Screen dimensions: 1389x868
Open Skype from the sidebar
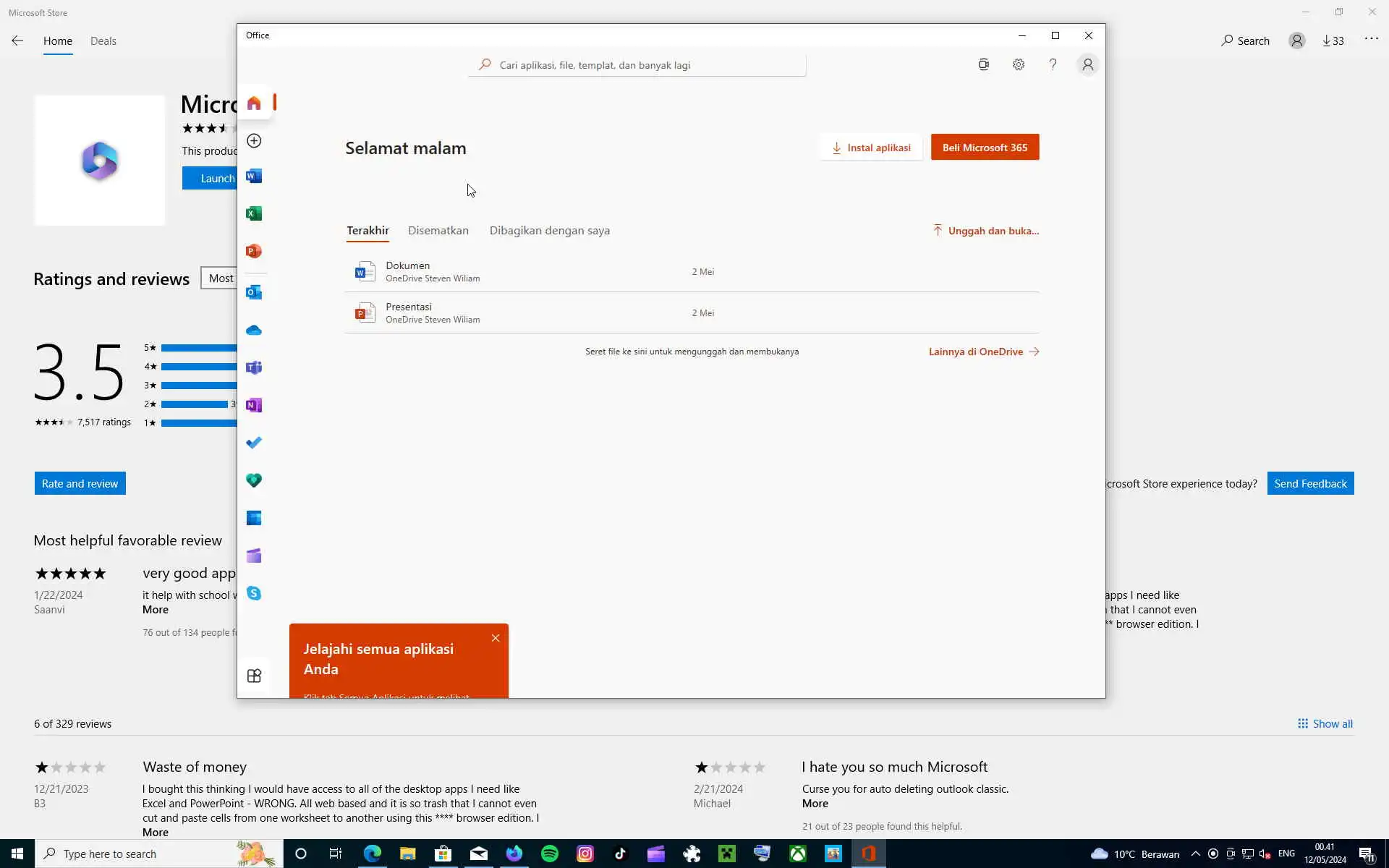[254, 593]
